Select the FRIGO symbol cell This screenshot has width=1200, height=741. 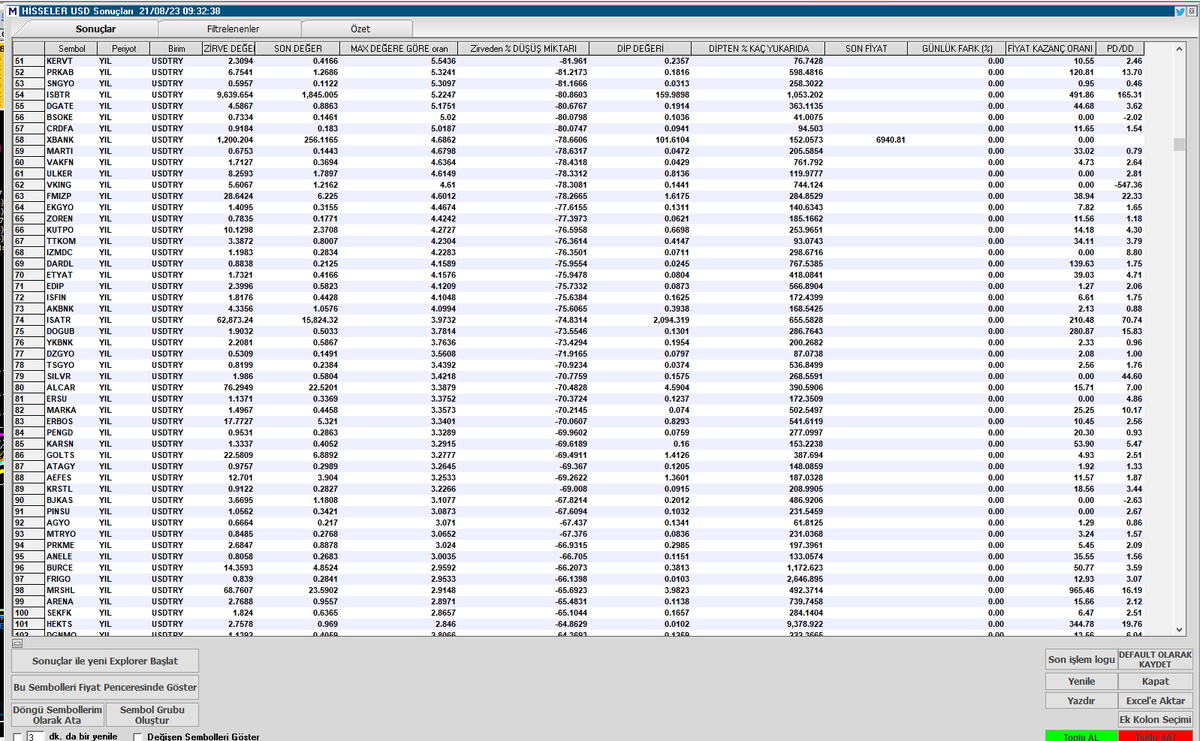pyautogui.click(x=71, y=579)
